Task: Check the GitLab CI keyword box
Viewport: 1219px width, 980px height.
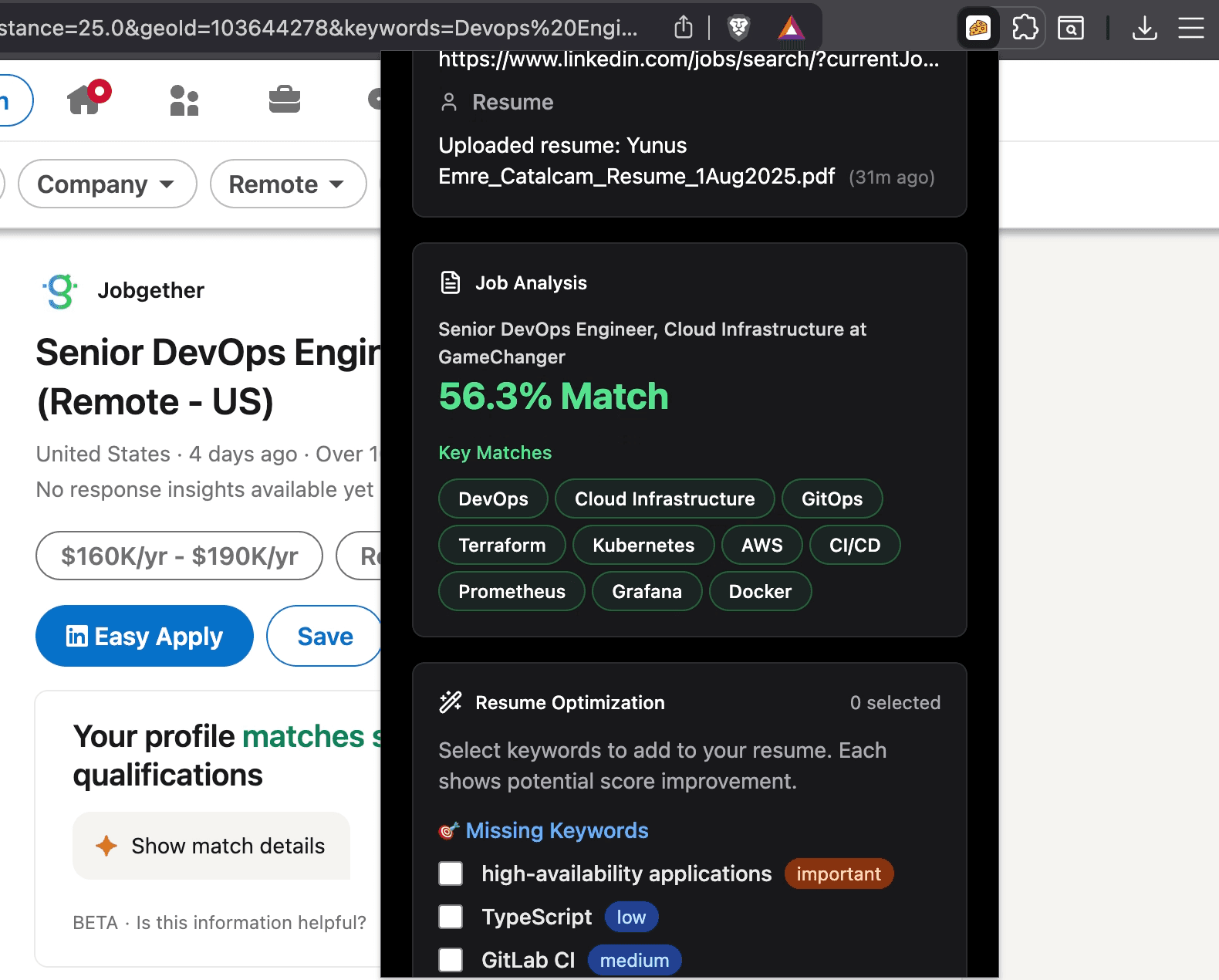Action: (451, 960)
